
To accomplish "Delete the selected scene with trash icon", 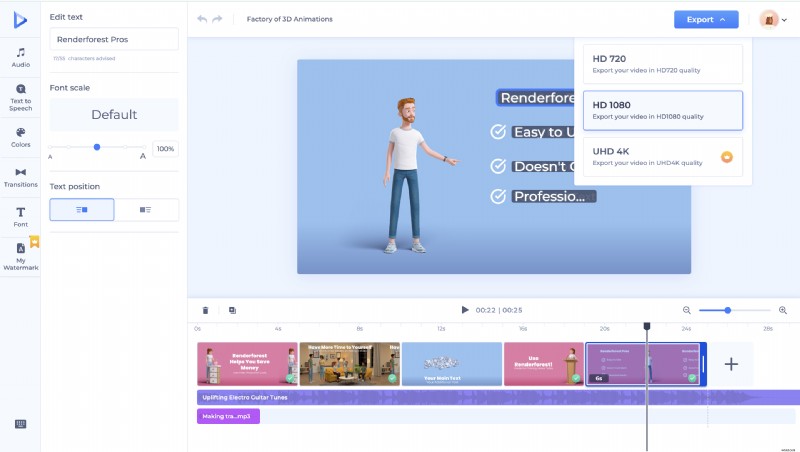I will 205,310.
